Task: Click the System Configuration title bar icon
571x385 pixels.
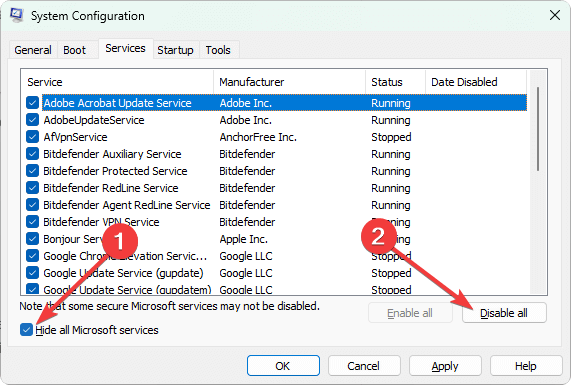Action: click(x=17, y=15)
